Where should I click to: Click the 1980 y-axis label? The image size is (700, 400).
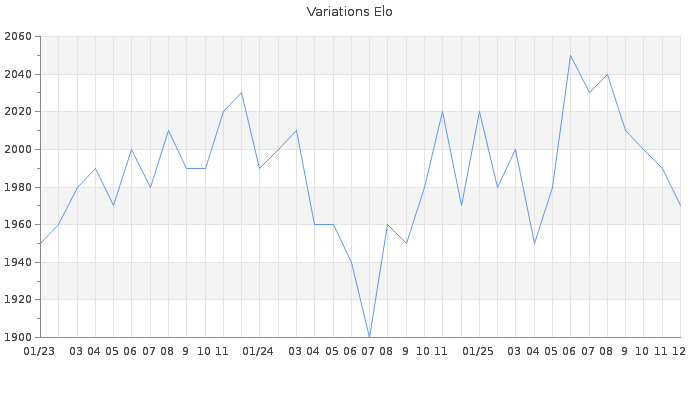click(x=18, y=187)
